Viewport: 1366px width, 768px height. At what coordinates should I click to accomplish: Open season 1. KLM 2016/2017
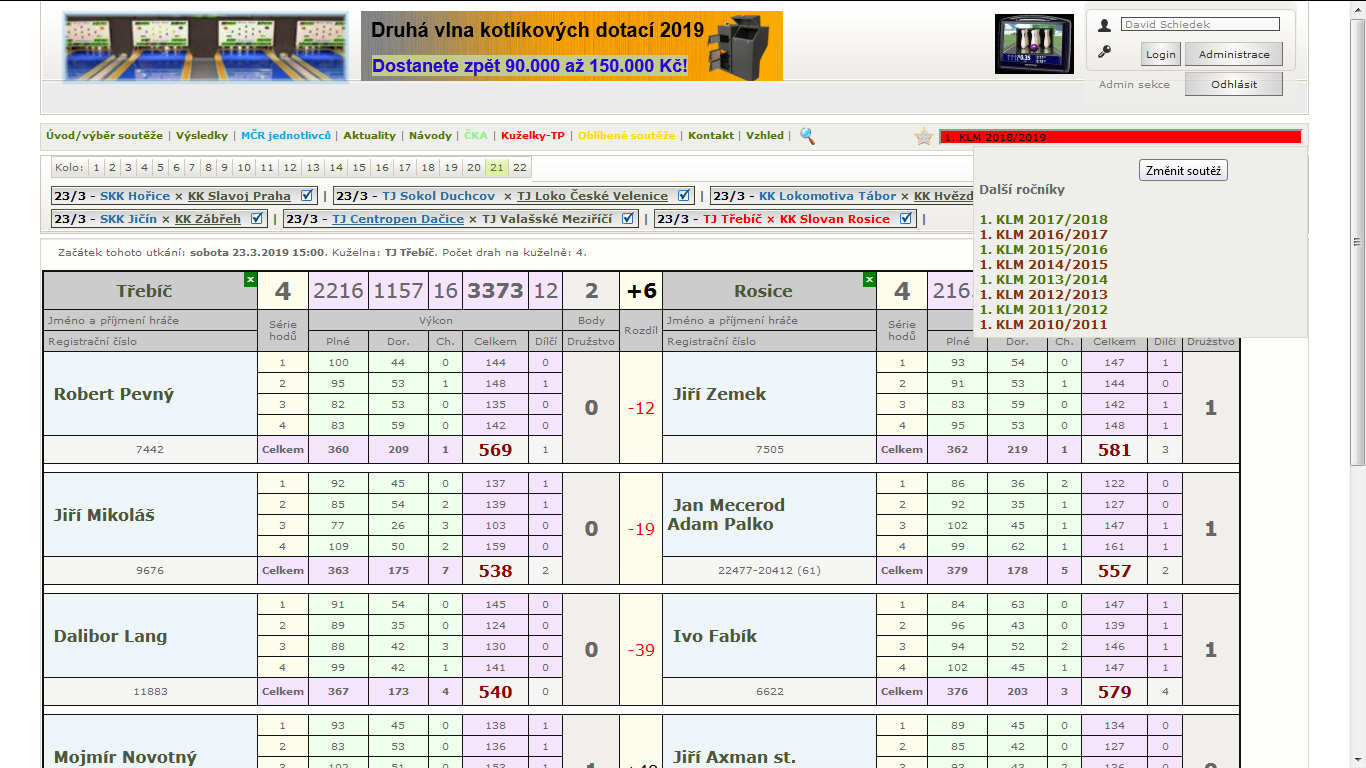1044,235
